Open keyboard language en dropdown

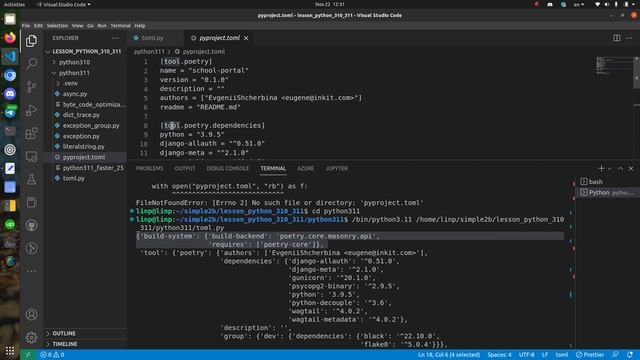(x=579, y=4)
